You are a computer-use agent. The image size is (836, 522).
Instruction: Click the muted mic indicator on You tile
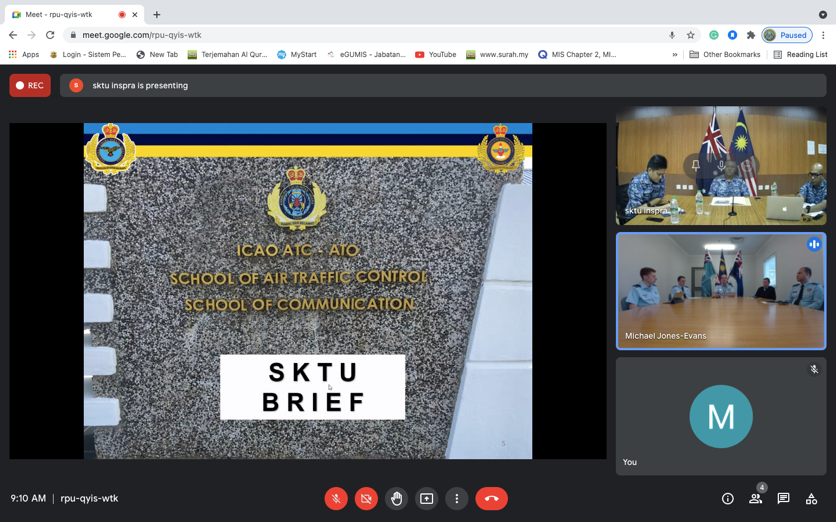click(x=814, y=369)
